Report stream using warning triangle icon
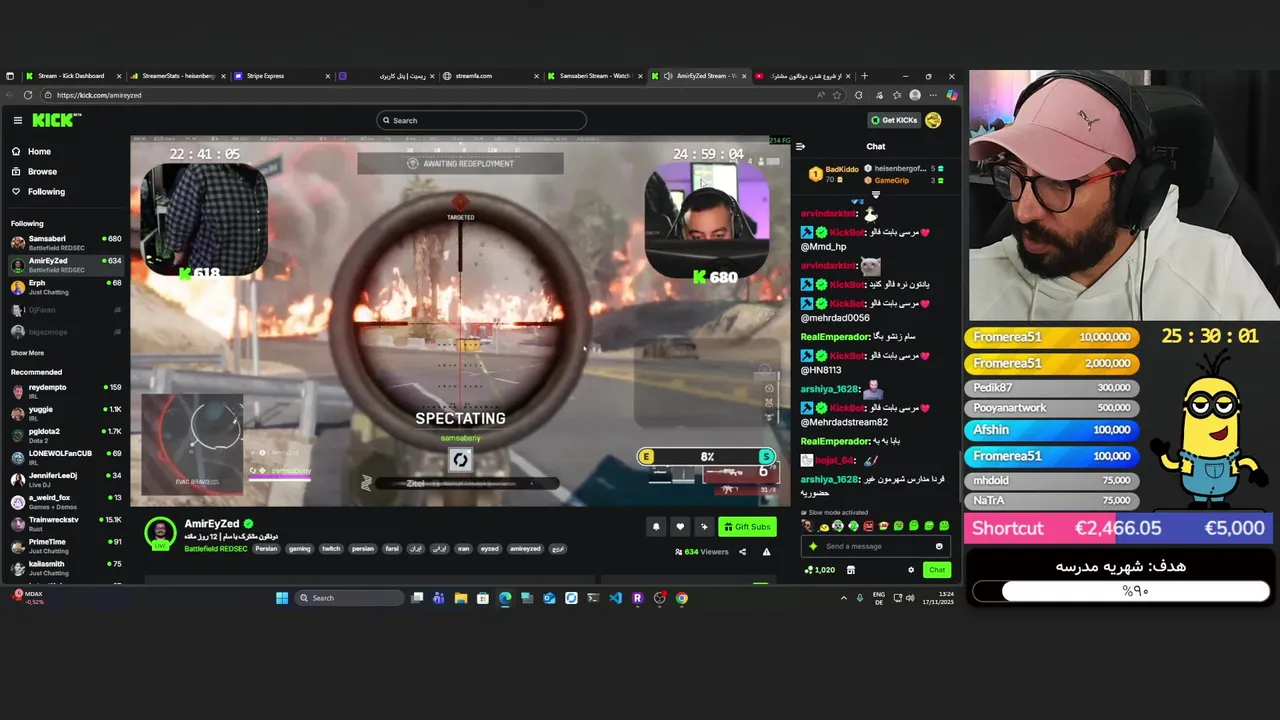The height and width of the screenshot is (720, 1280). tap(767, 552)
